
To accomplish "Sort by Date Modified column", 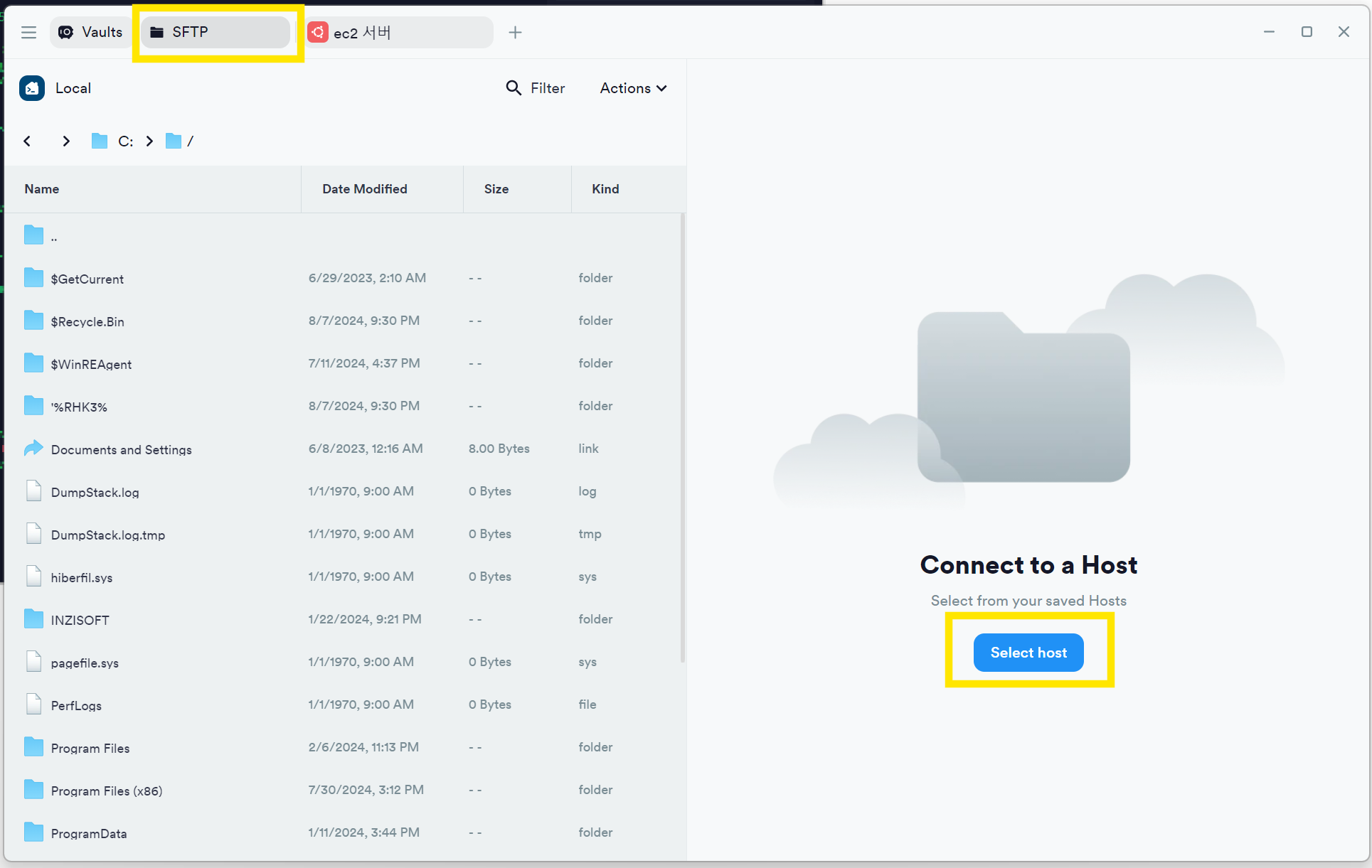I will coord(365,189).
